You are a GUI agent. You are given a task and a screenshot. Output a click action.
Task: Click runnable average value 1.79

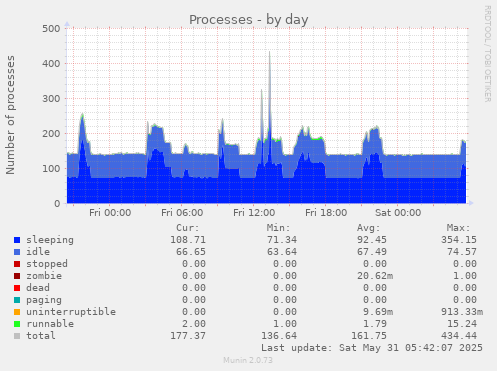coord(375,324)
